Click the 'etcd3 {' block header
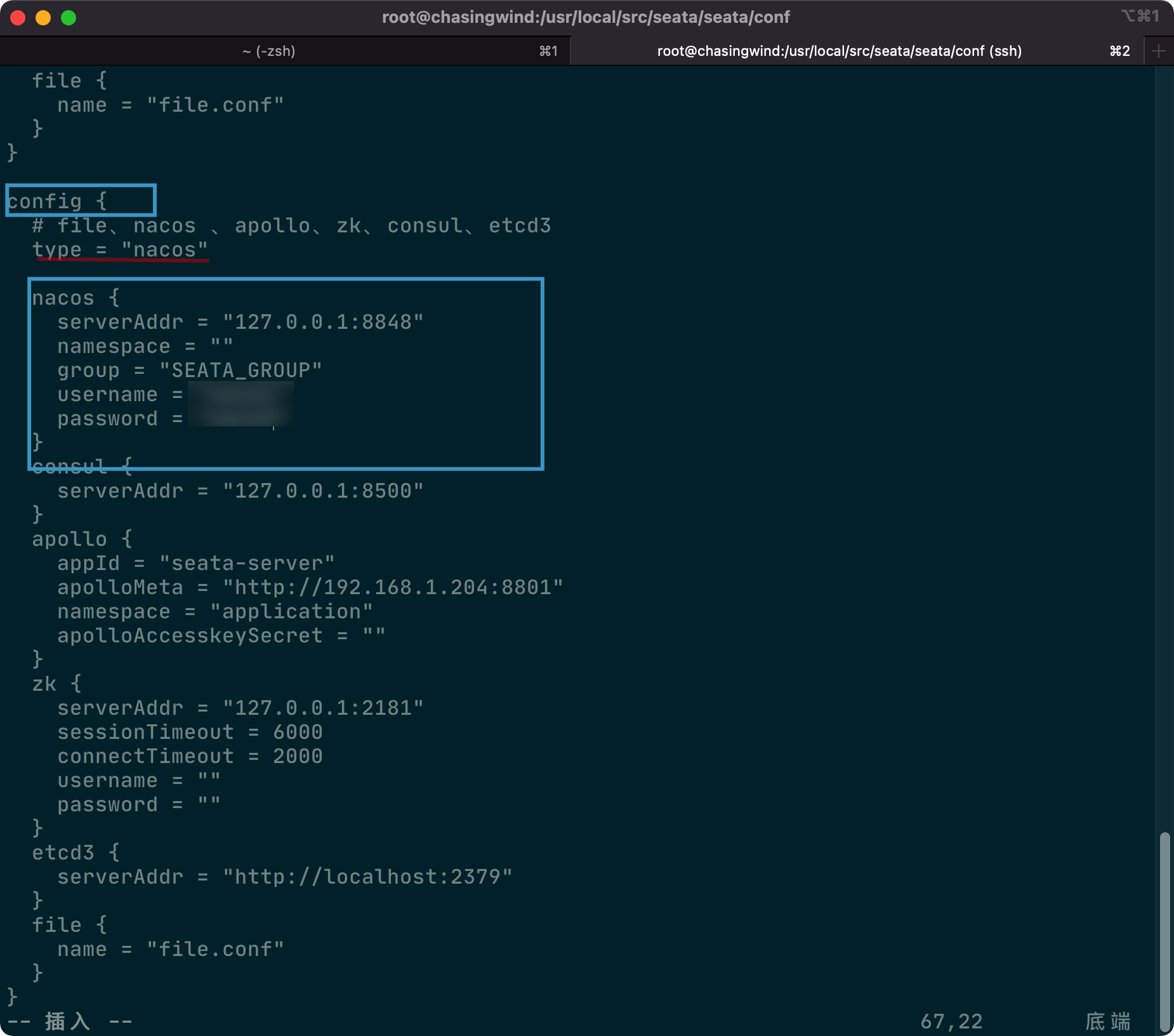Viewport: 1174px width, 1036px height. [x=76, y=853]
